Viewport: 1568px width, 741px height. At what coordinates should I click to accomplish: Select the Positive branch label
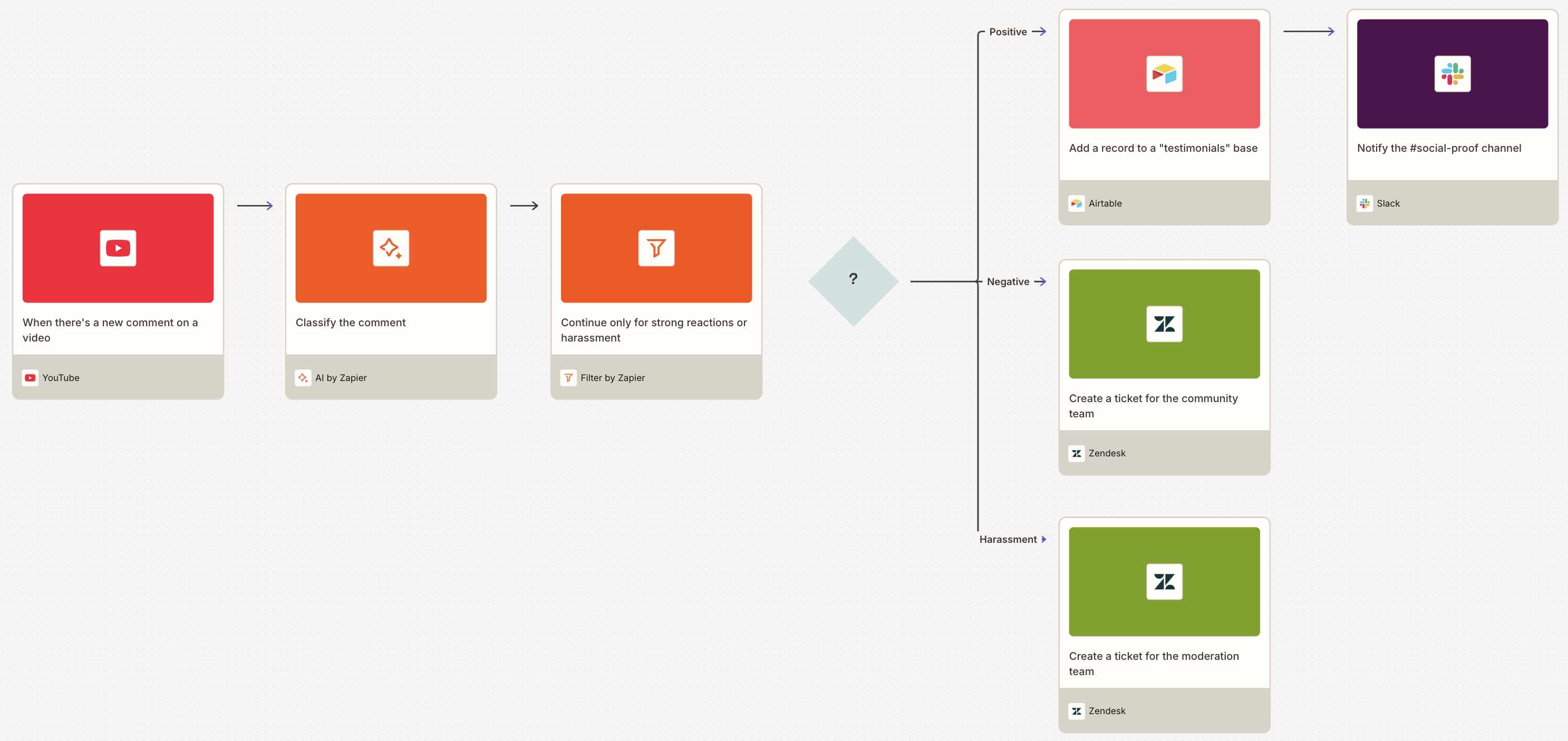coord(1008,31)
